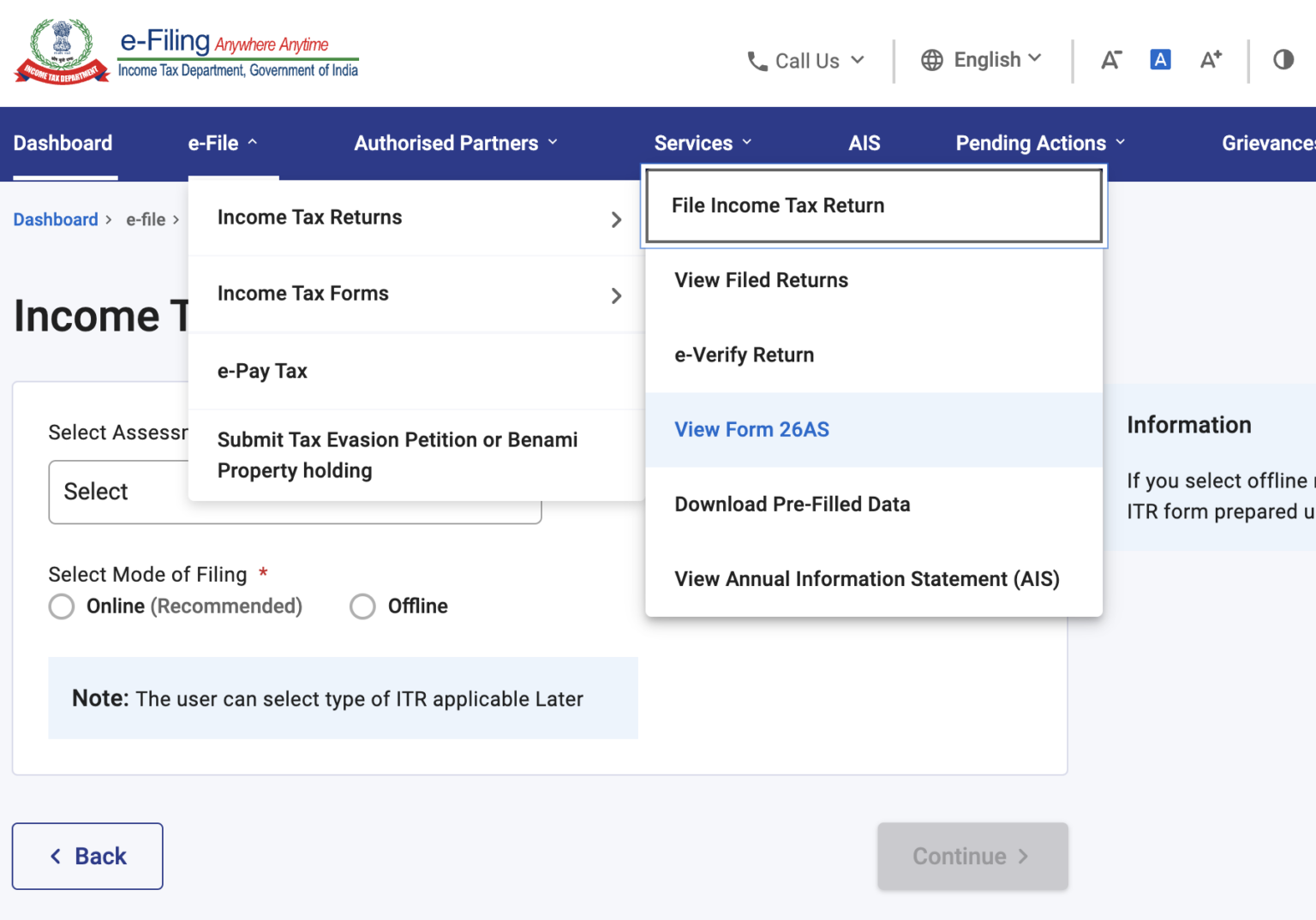The width and height of the screenshot is (1316, 920).
Task: Expand the Services menu
Action: tap(703, 143)
